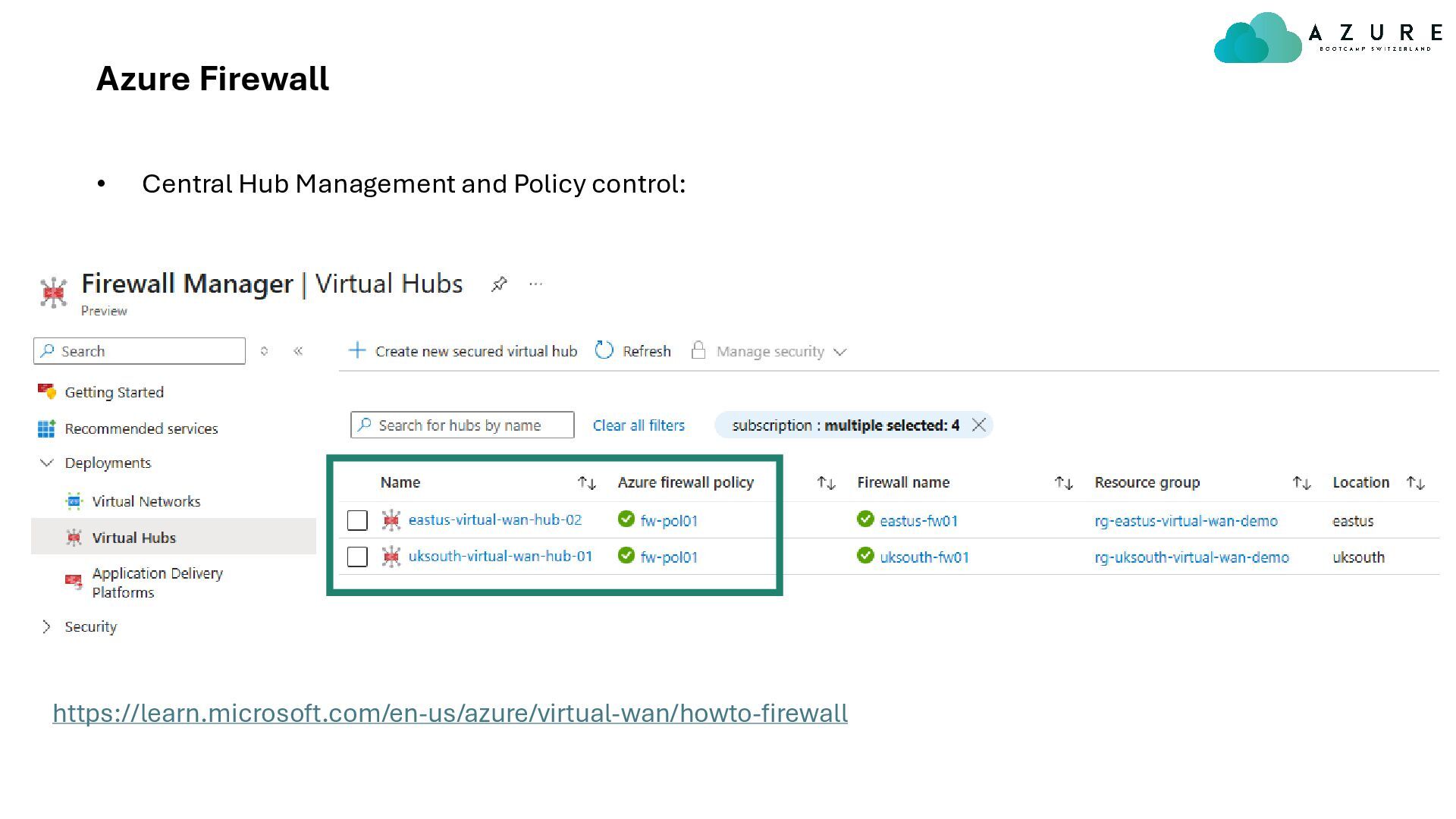Click green check beside eastus-fw01
Screen dimensions: 1456x819
coord(865,519)
